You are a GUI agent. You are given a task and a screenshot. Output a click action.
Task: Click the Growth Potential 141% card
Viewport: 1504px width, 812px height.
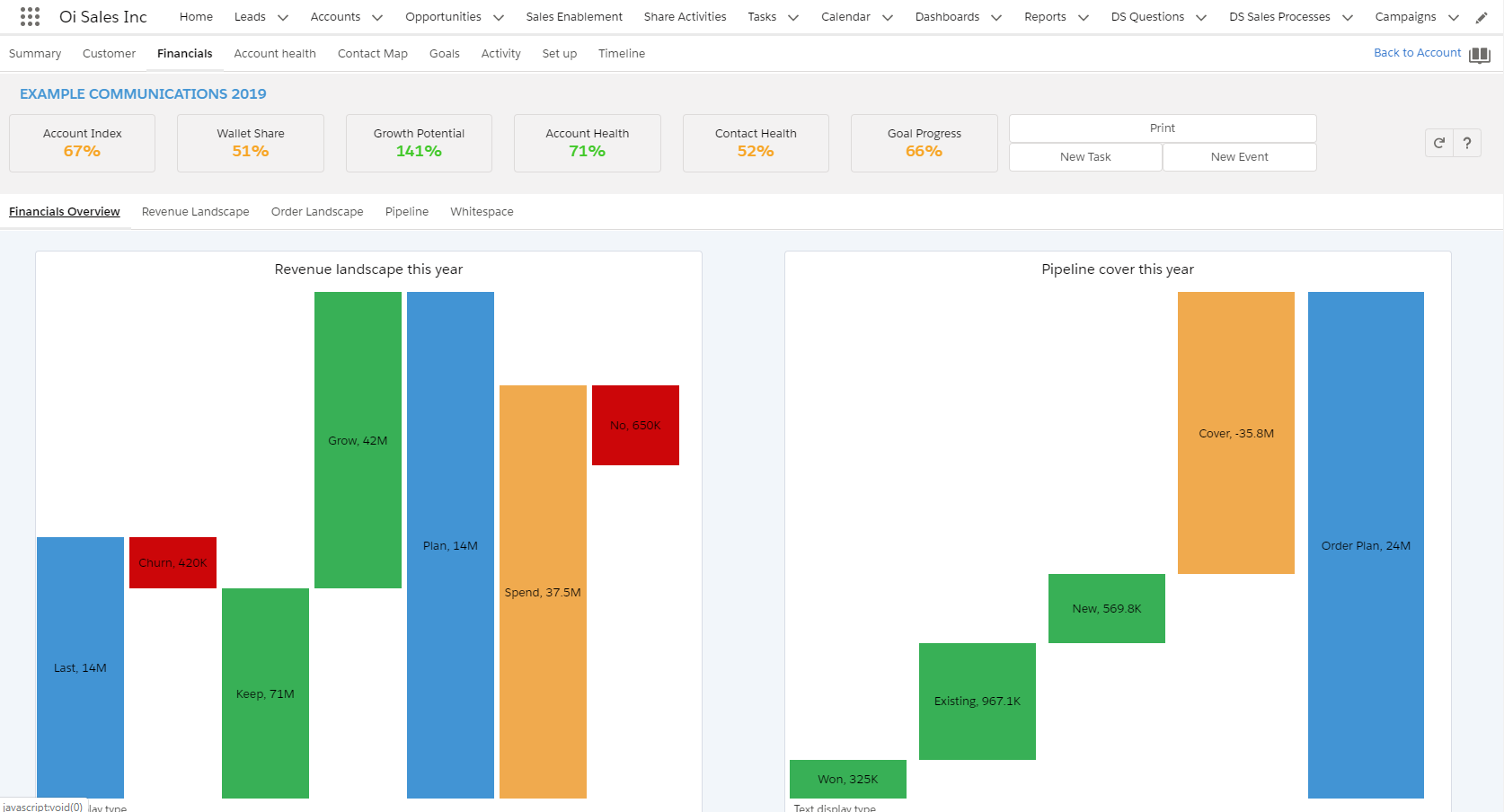point(419,143)
